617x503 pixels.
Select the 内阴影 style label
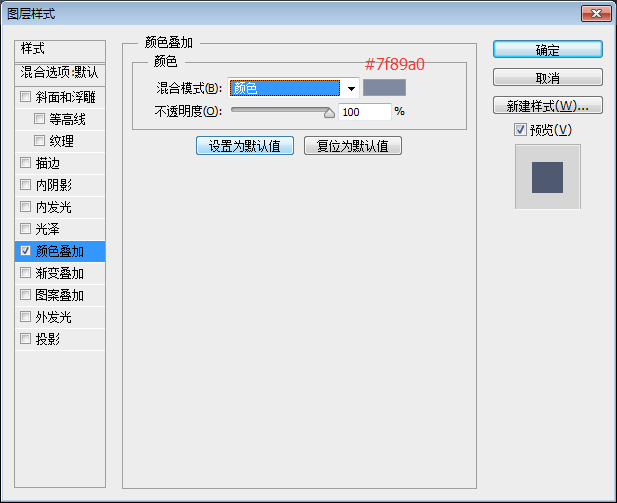(54, 185)
